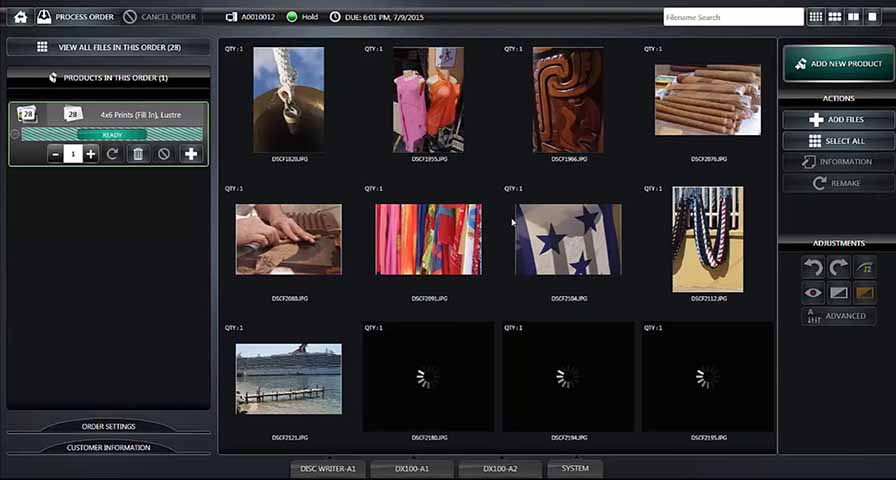Click the green Hold status indicator
This screenshot has height=480, width=896.
pos(292,17)
